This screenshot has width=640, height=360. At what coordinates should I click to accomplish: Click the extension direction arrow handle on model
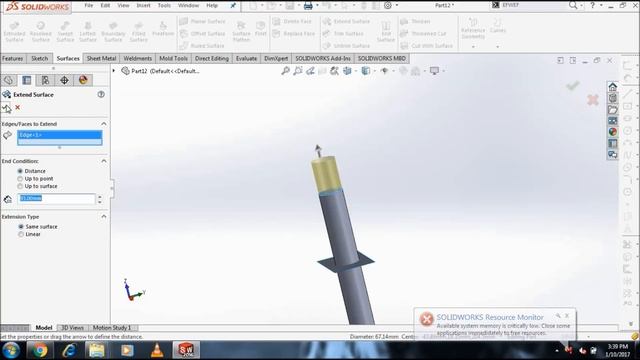pos(318,150)
